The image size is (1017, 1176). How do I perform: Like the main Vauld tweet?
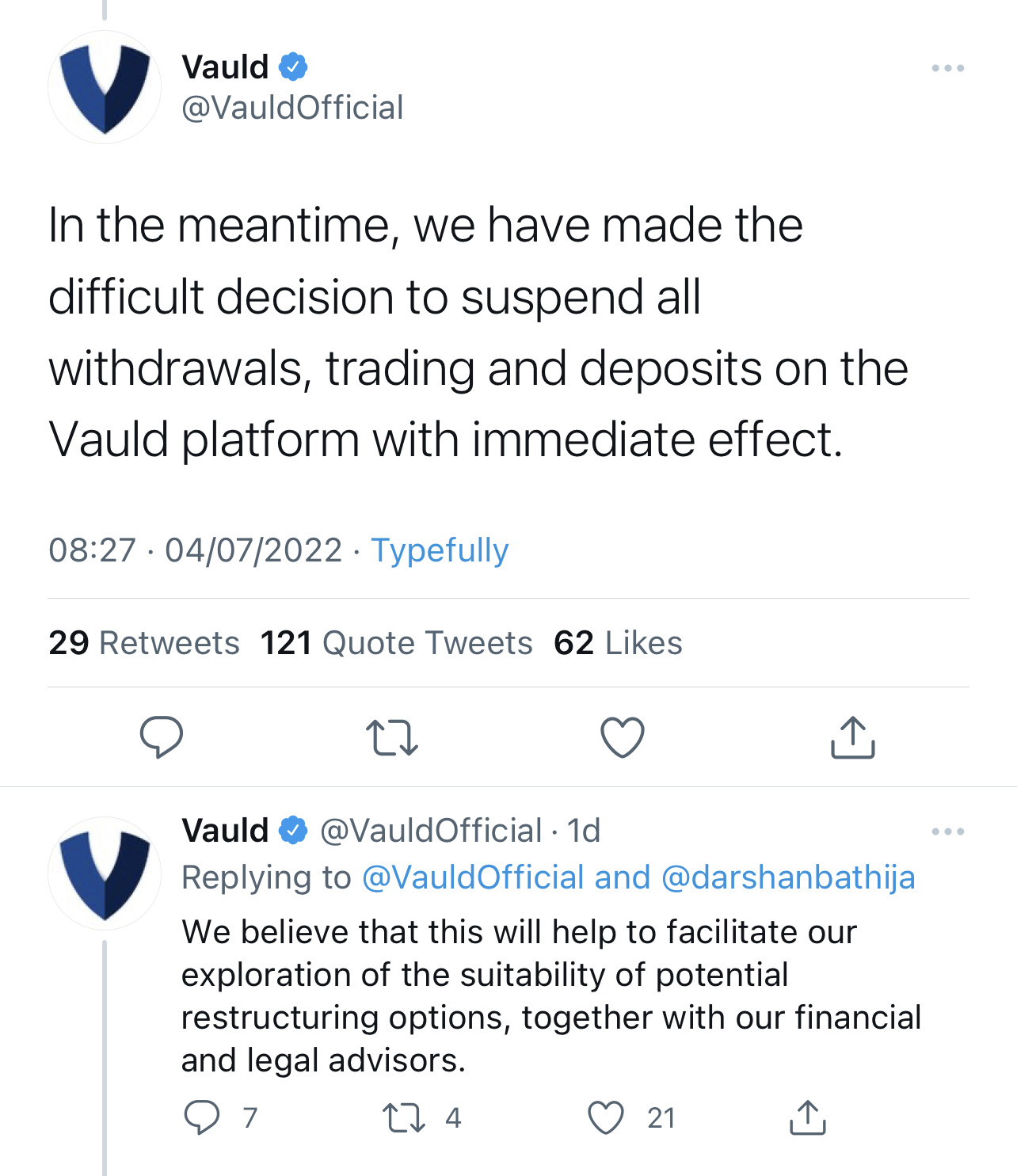point(623,737)
